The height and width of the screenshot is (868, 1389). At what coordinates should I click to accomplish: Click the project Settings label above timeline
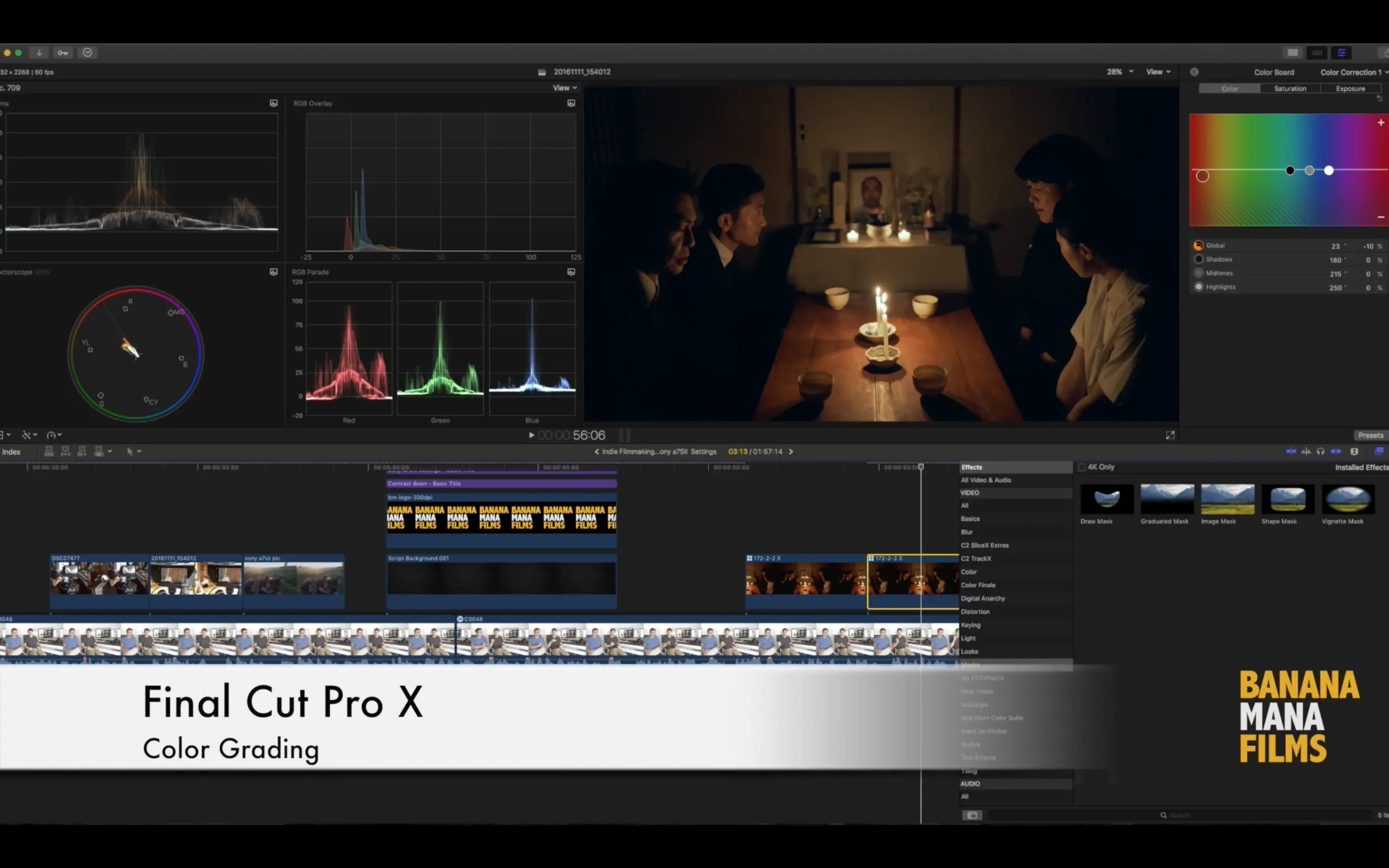703,452
